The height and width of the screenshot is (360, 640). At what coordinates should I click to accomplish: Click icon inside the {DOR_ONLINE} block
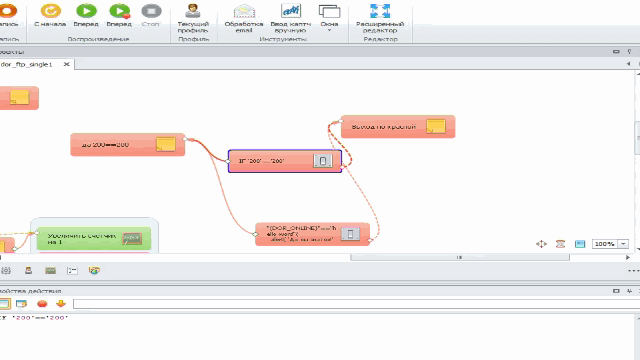click(350, 234)
